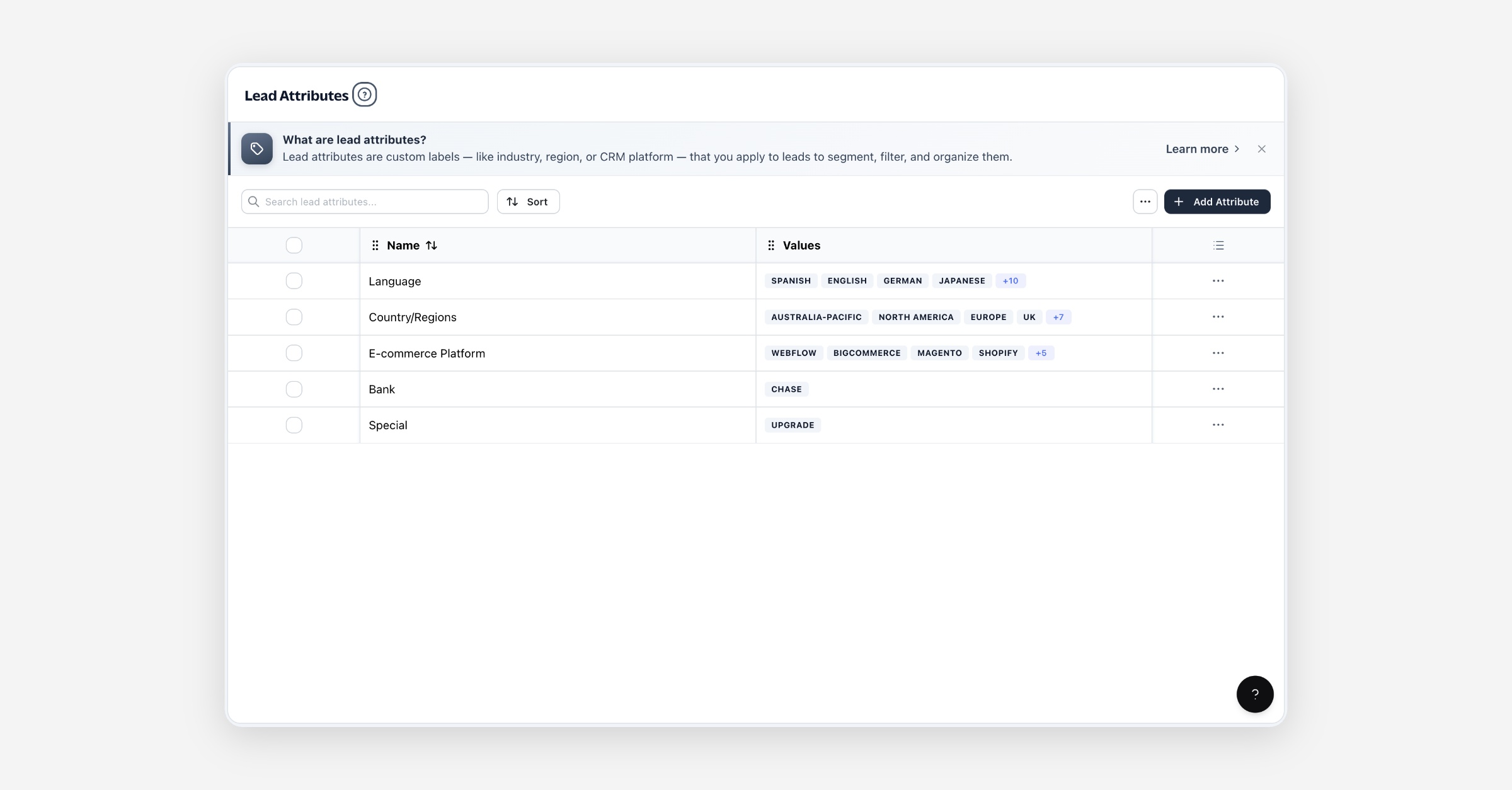Screen dimensions: 1512x790
Task: Toggle sort arrows next to Name header
Action: [432, 245]
